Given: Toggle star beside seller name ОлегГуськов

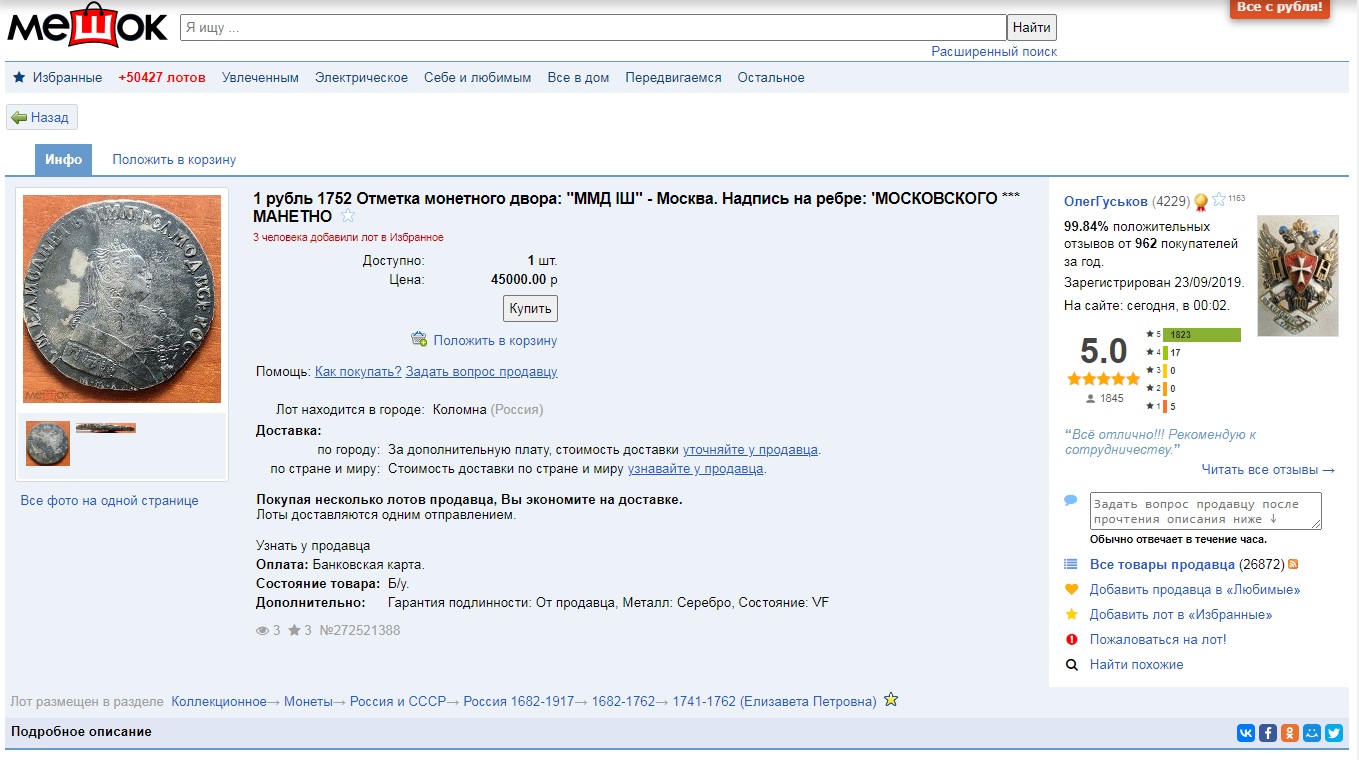Looking at the screenshot, I should (1218, 200).
